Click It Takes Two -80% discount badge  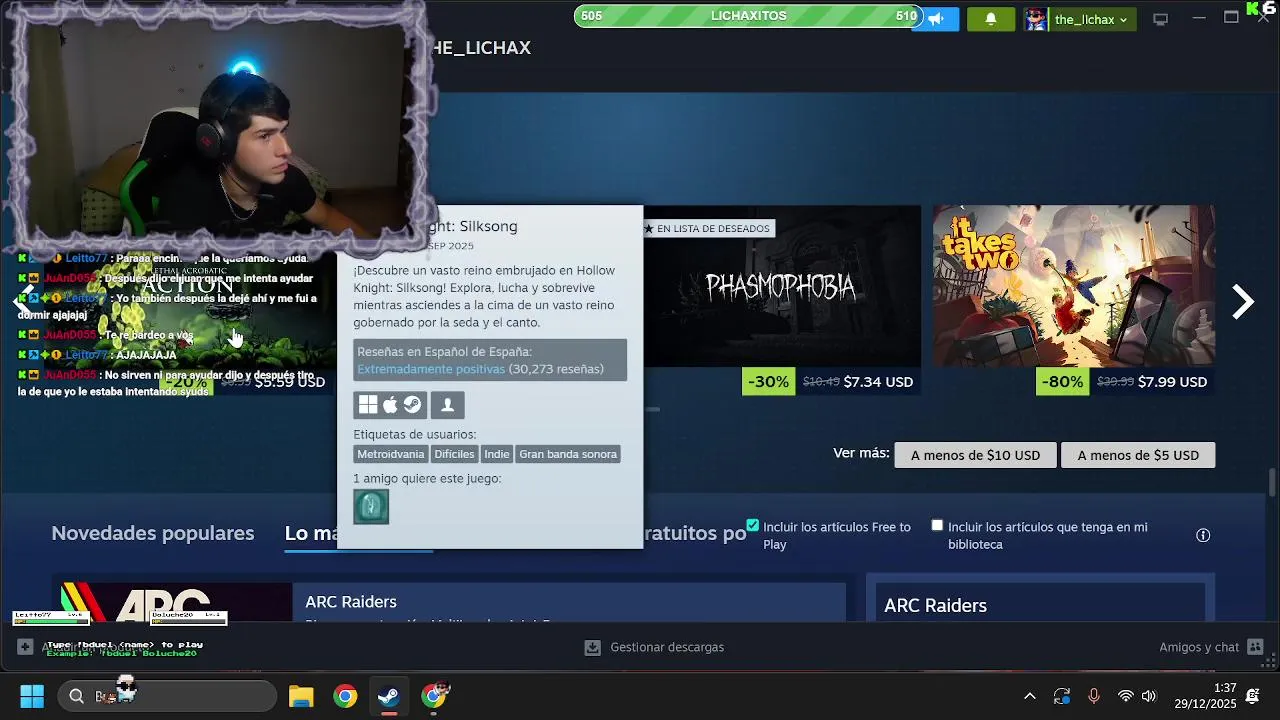point(1062,381)
